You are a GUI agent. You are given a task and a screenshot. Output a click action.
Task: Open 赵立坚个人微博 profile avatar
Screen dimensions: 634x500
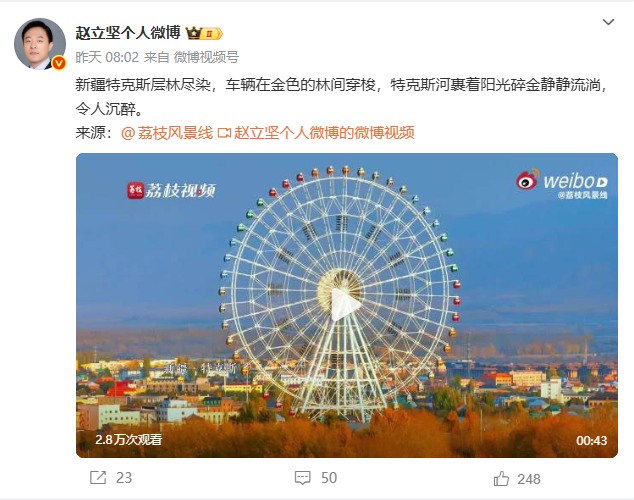(x=40, y=44)
